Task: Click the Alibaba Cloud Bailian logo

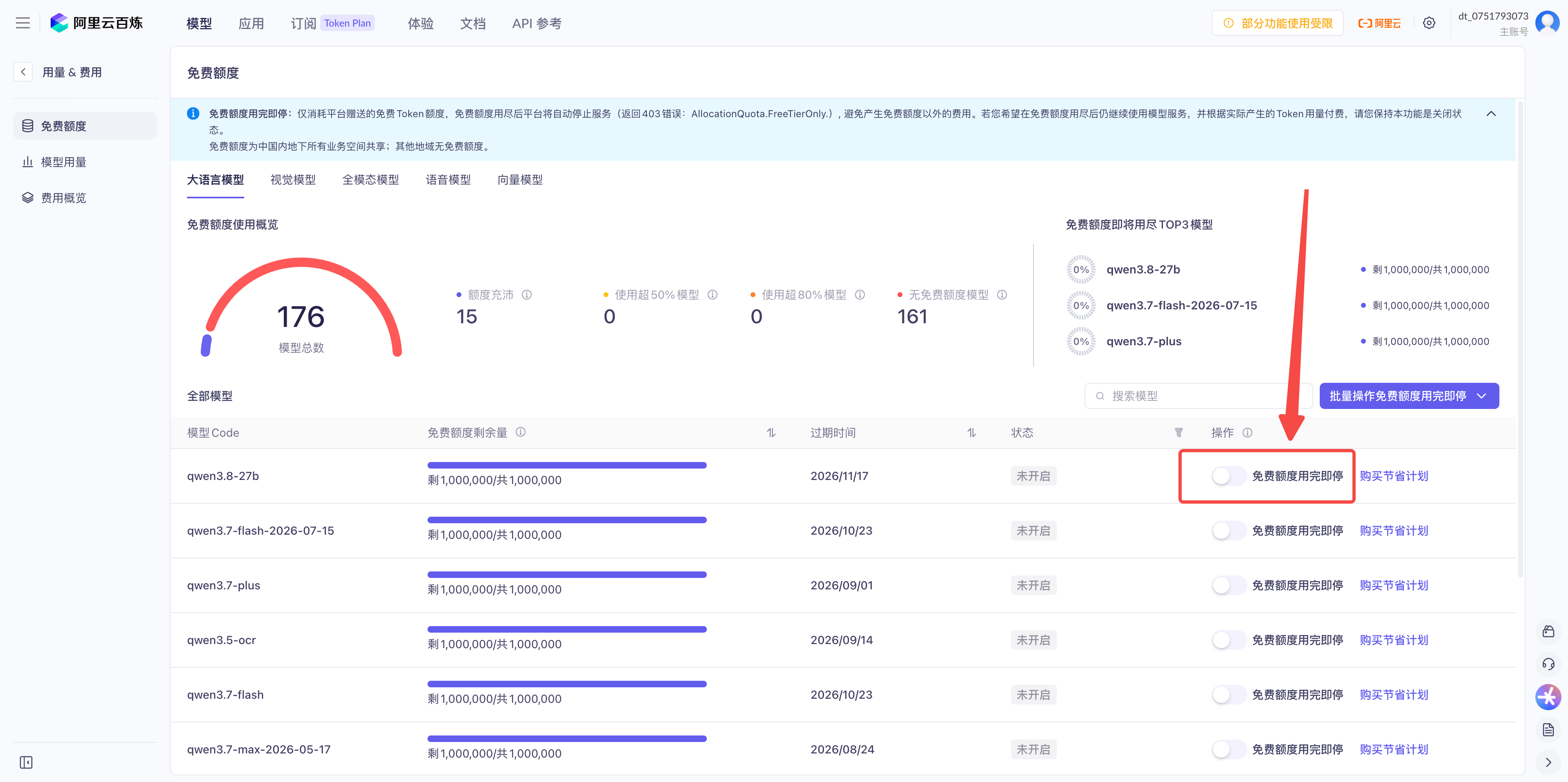Action: [x=97, y=23]
